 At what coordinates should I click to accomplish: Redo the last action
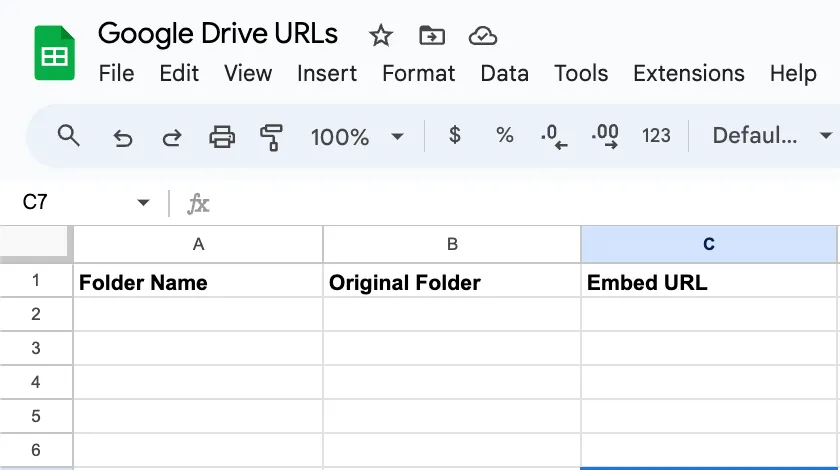[x=172, y=137]
